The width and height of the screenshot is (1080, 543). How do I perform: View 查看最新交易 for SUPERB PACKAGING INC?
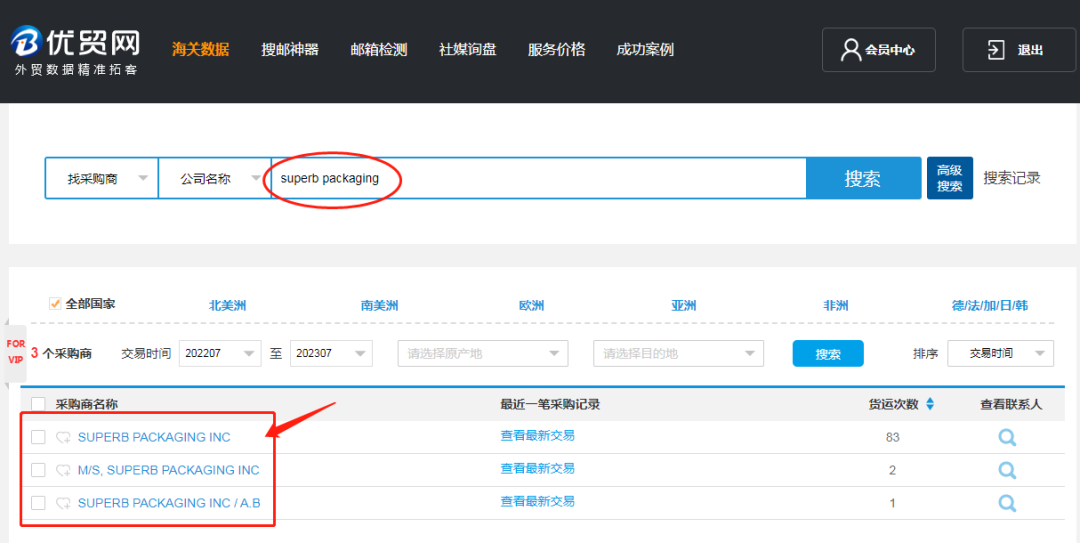coord(538,436)
